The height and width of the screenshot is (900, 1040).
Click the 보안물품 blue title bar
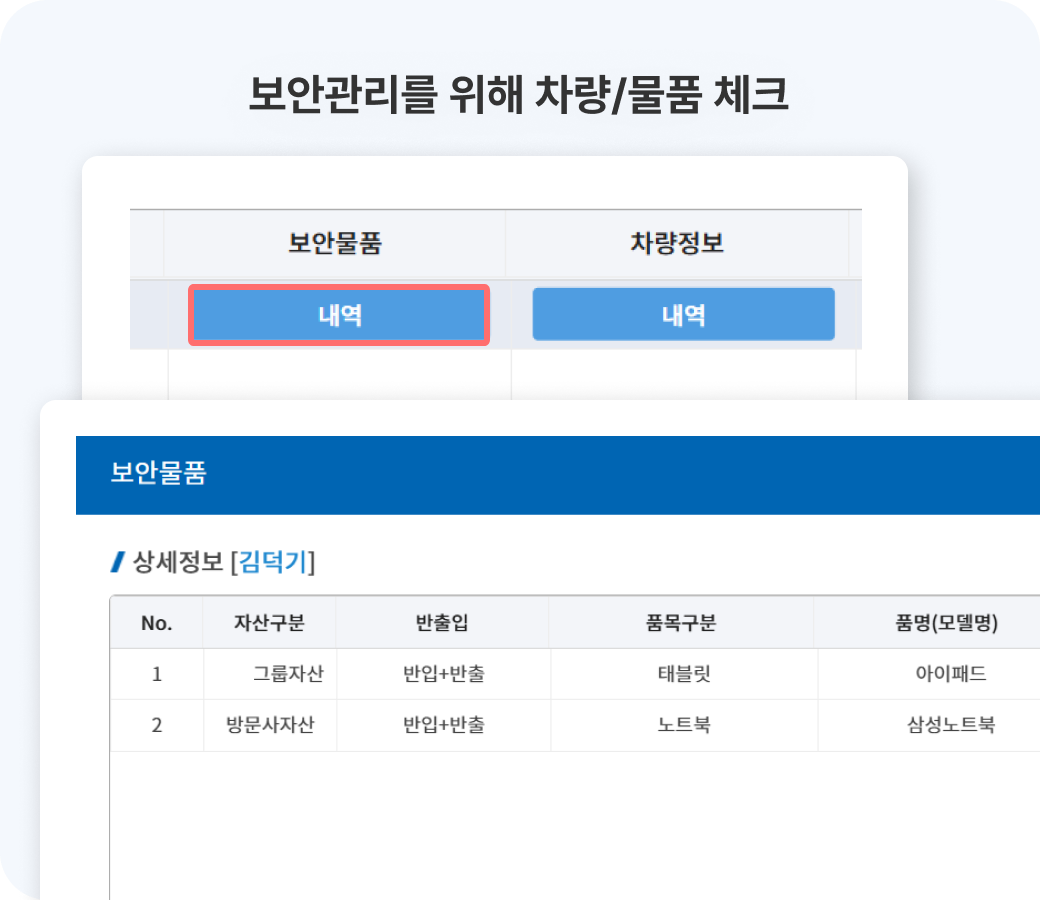click(158, 474)
